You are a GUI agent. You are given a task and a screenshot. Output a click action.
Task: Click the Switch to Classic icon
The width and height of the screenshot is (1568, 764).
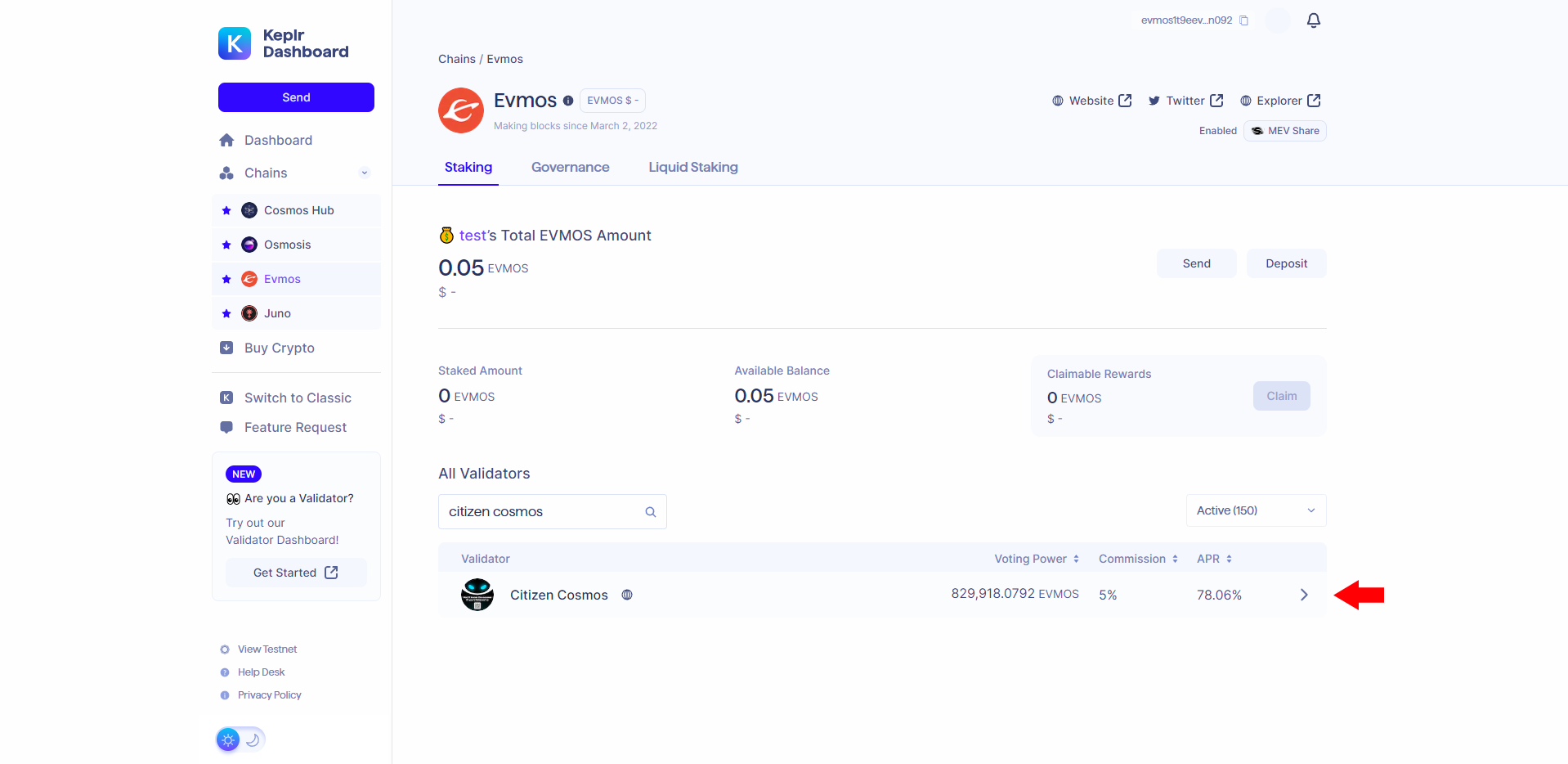pos(226,398)
